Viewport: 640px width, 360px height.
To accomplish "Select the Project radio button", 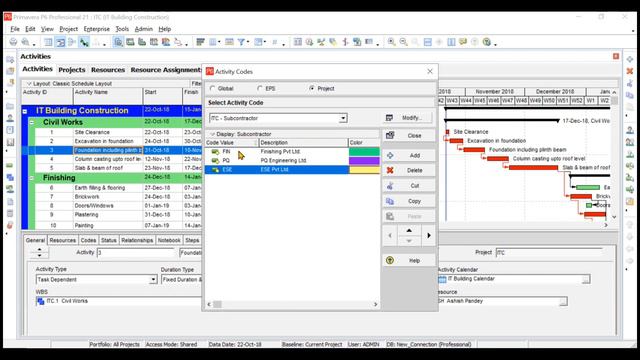I will point(312,88).
